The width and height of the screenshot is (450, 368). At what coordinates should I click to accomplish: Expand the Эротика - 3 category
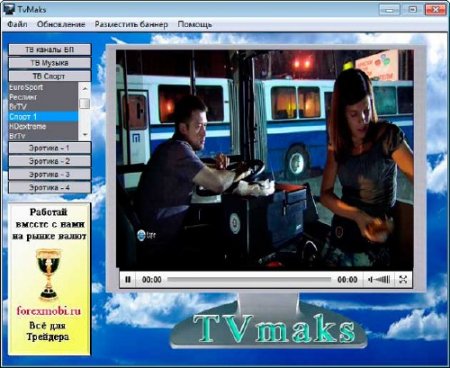pyautogui.click(x=49, y=174)
